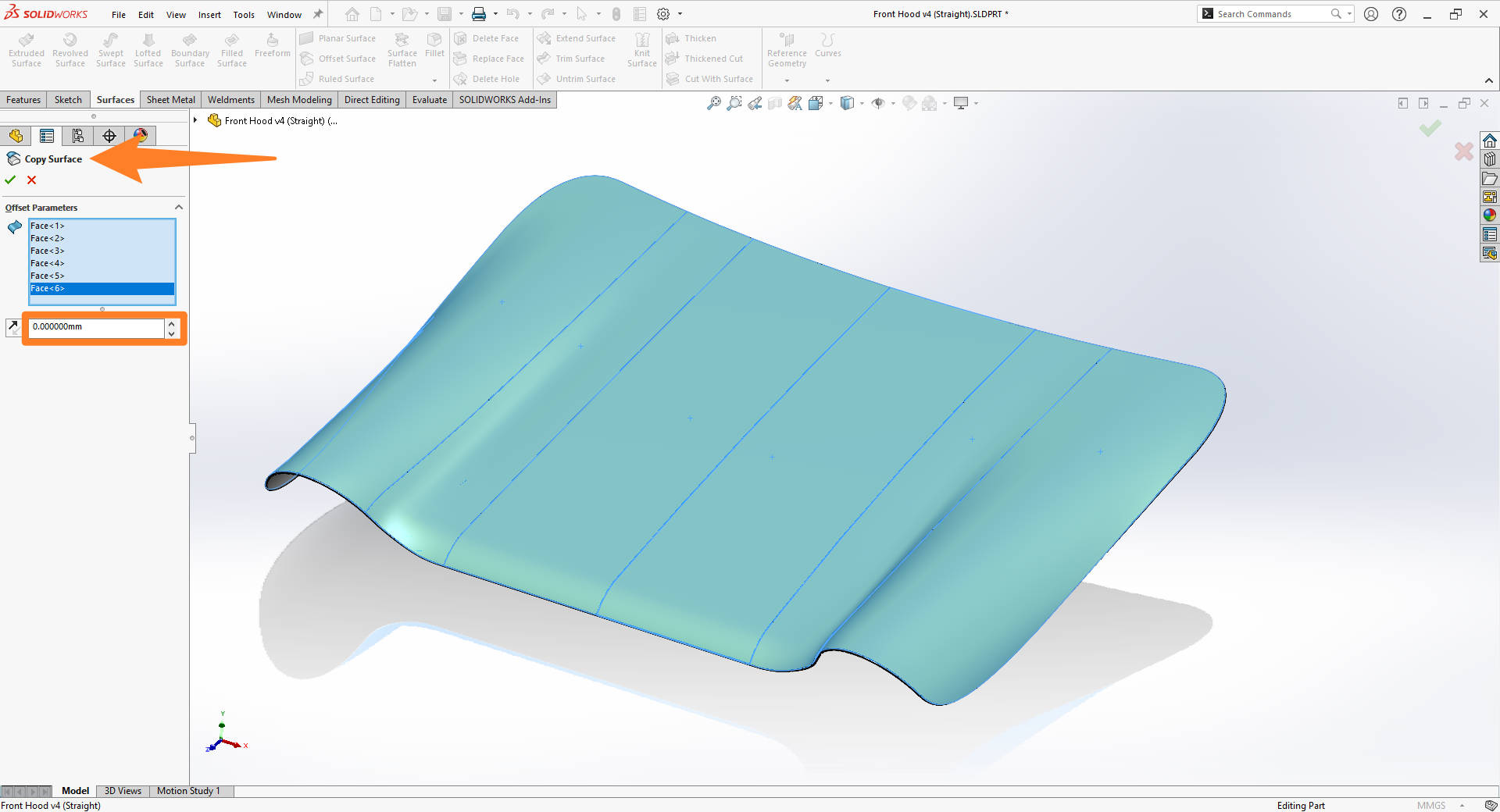Confirm the Copy Surface with green check
The height and width of the screenshot is (812, 1500).
pyautogui.click(x=10, y=180)
